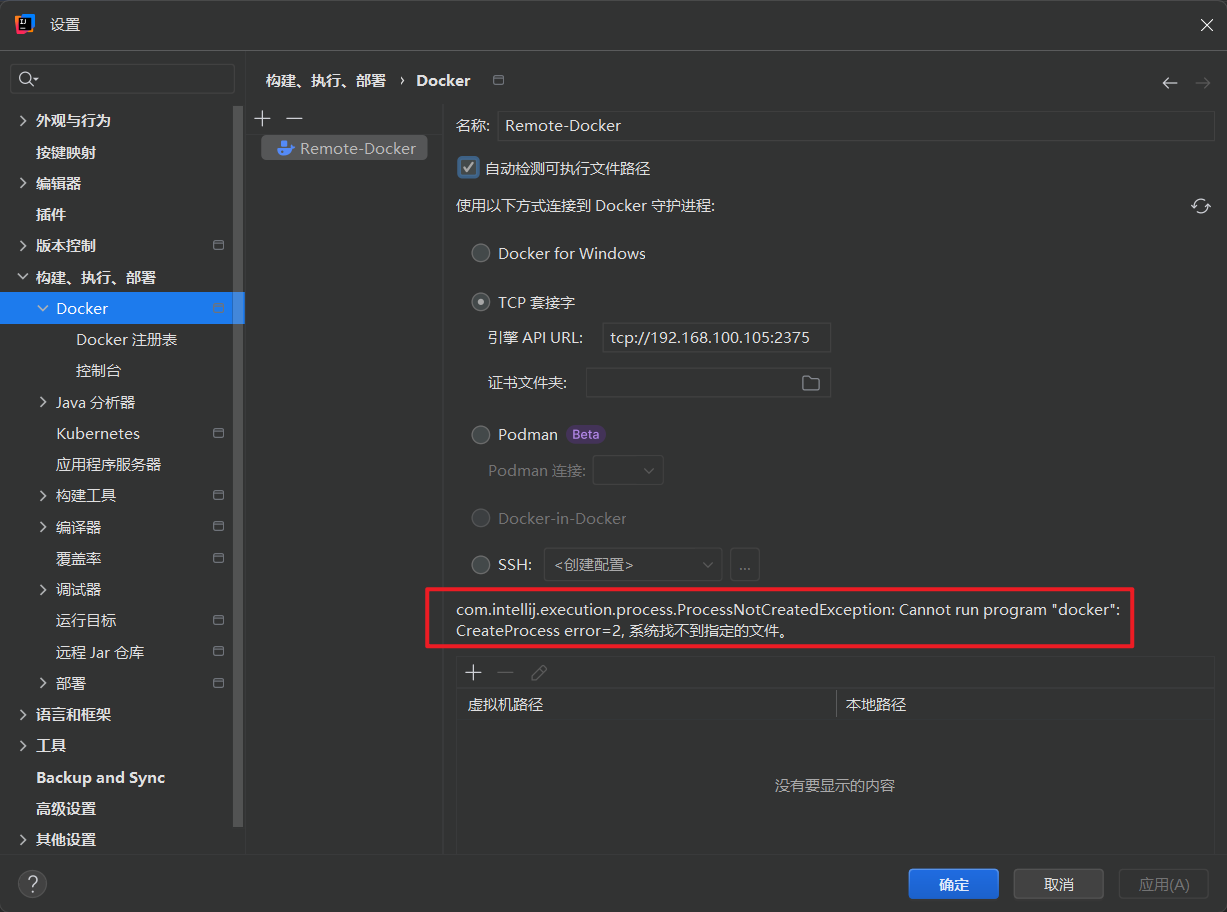Click the add Docker configuration plus icon

pyautogui.click(x=262, y=118)
